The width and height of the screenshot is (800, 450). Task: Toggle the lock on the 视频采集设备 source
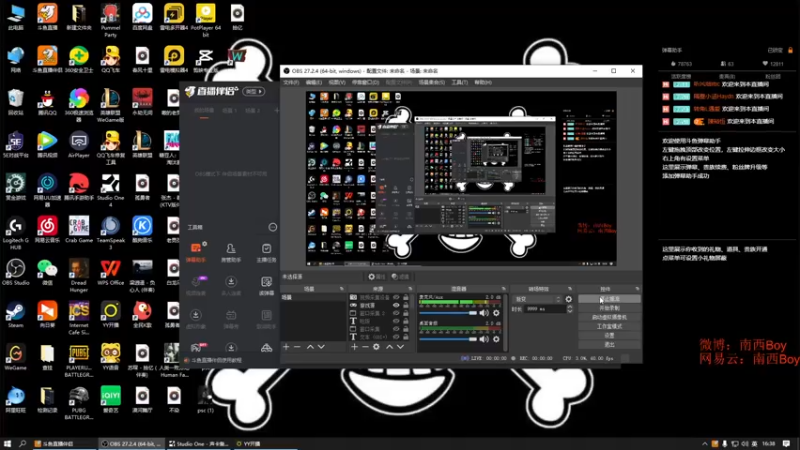point(406,297)
